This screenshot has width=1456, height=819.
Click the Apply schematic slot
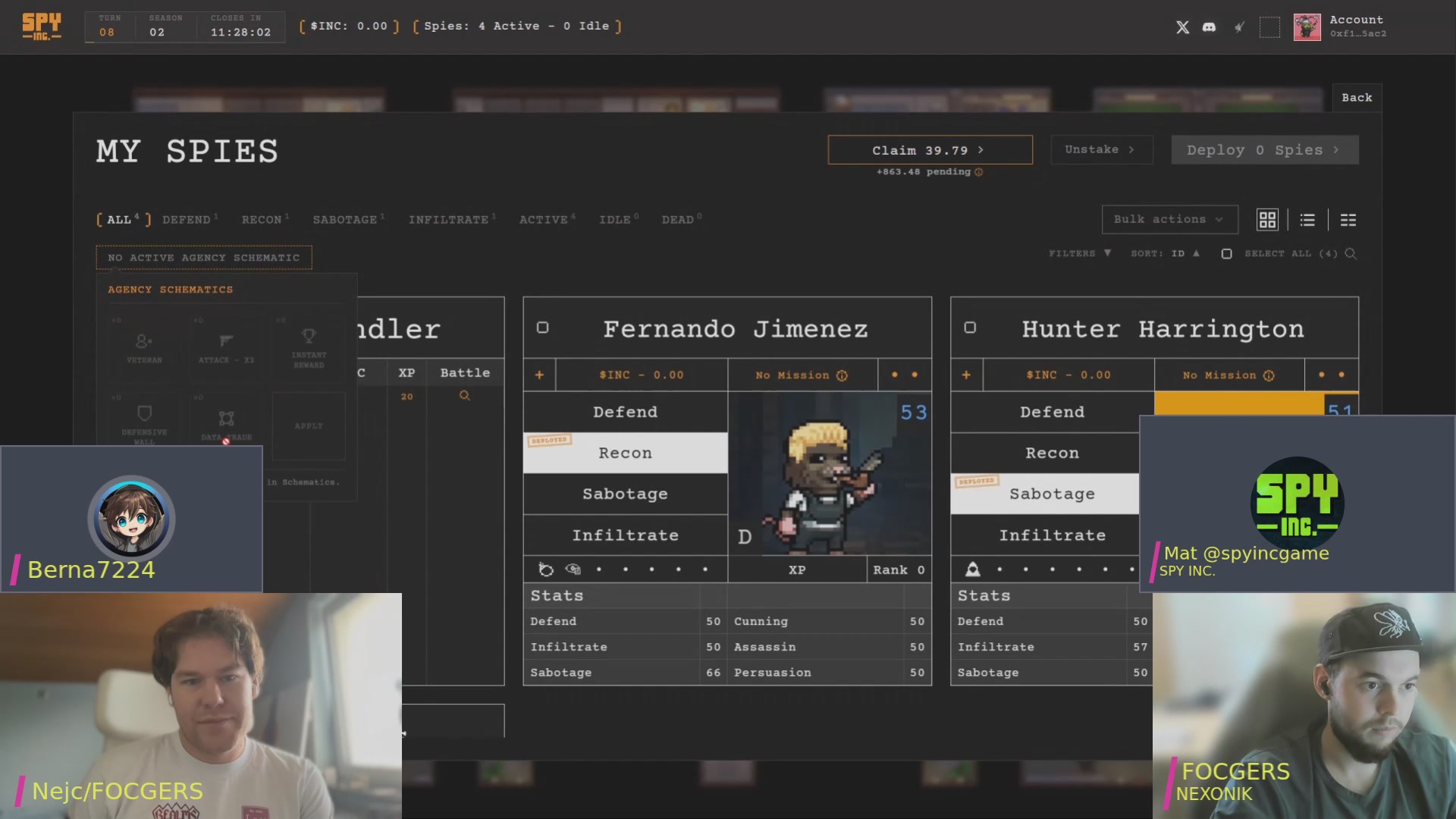309,425
